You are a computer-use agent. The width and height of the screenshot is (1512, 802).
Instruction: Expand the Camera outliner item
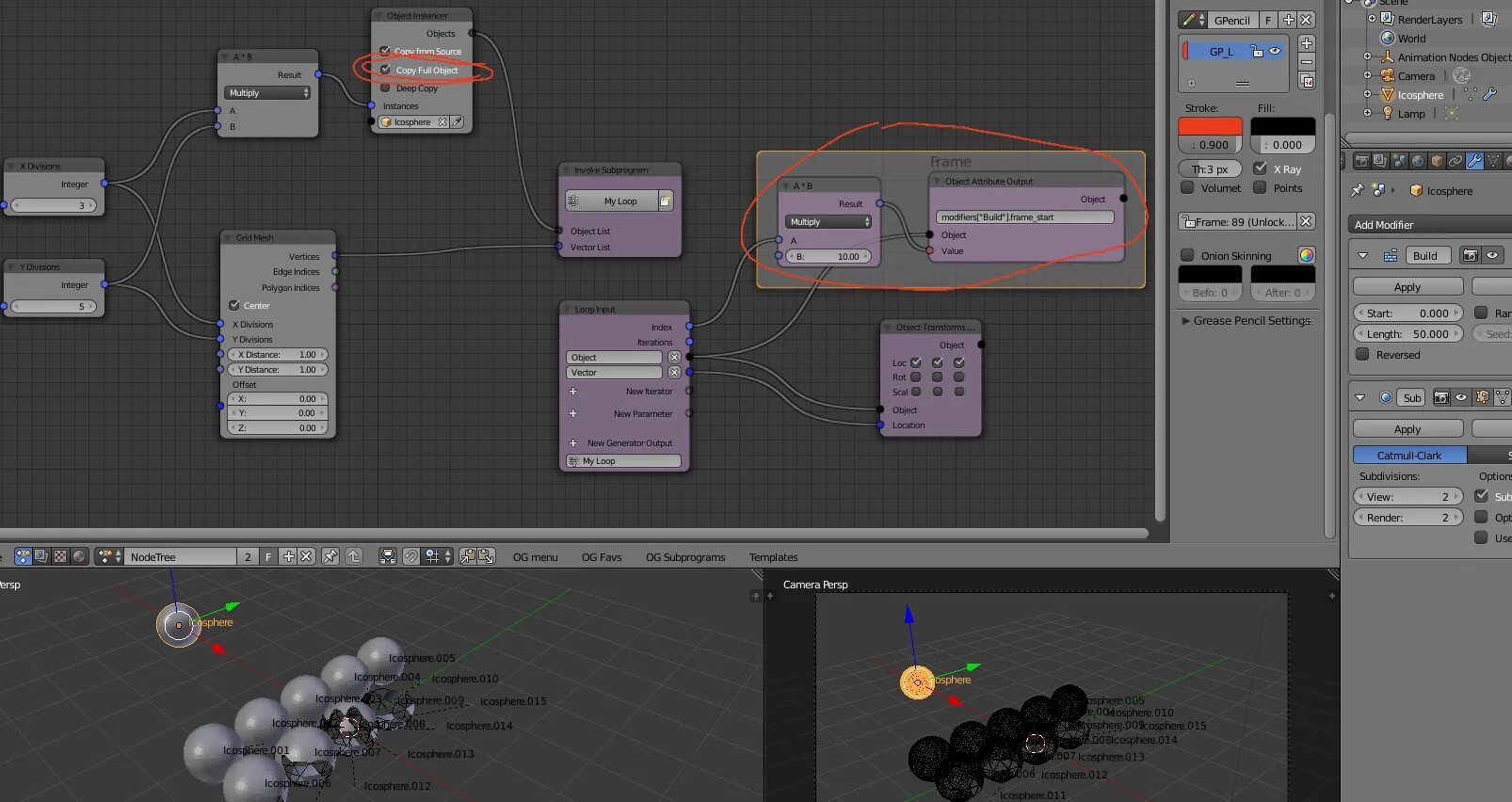1367,75
